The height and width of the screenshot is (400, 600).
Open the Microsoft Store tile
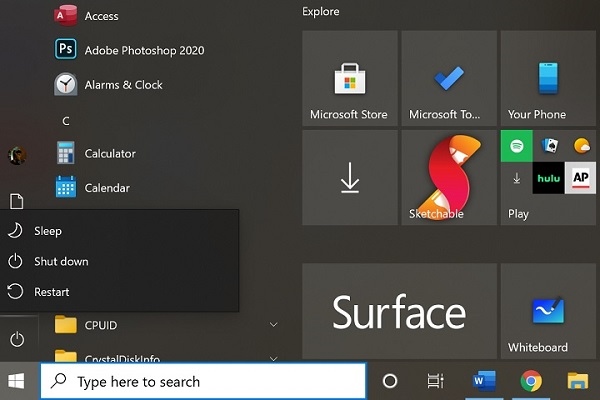349,78
